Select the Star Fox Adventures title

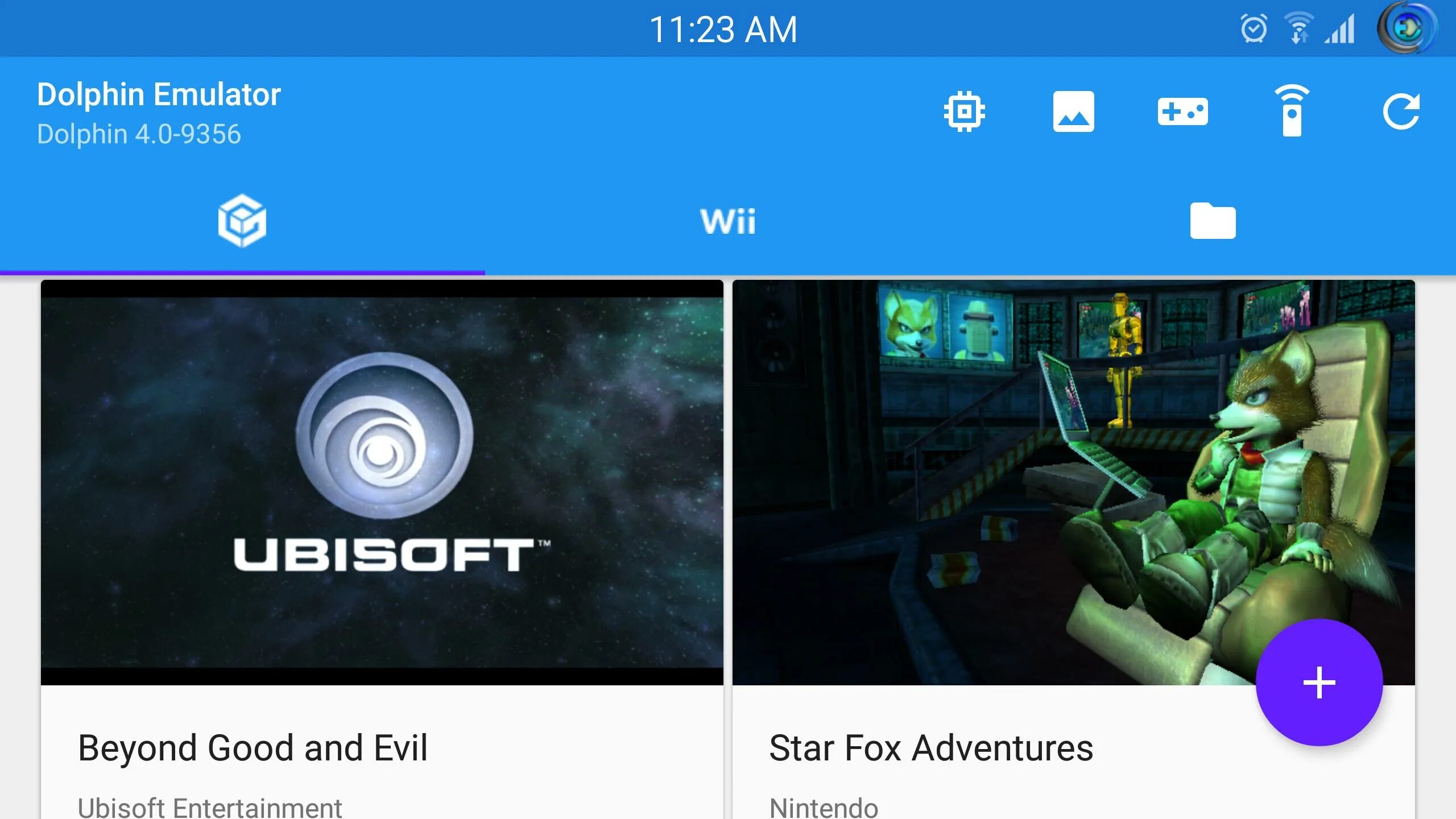pyautogui.click(x=931, y=748)
